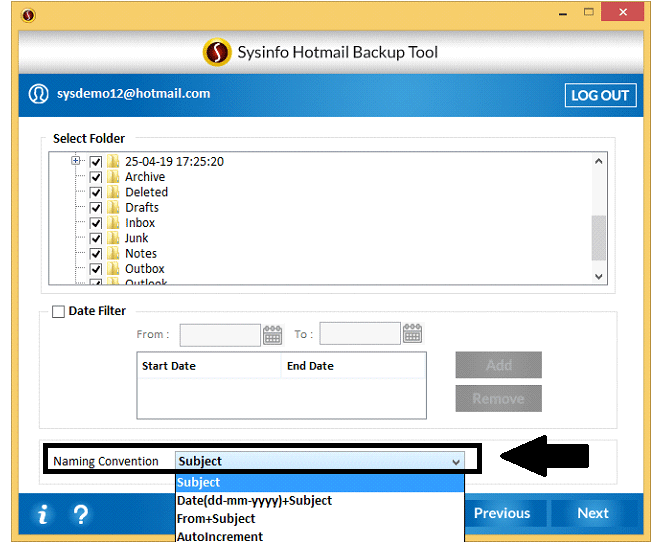Select the Drafts folder name
The image size is (663, 545).
pyautogui.click(x=142, y=208)
